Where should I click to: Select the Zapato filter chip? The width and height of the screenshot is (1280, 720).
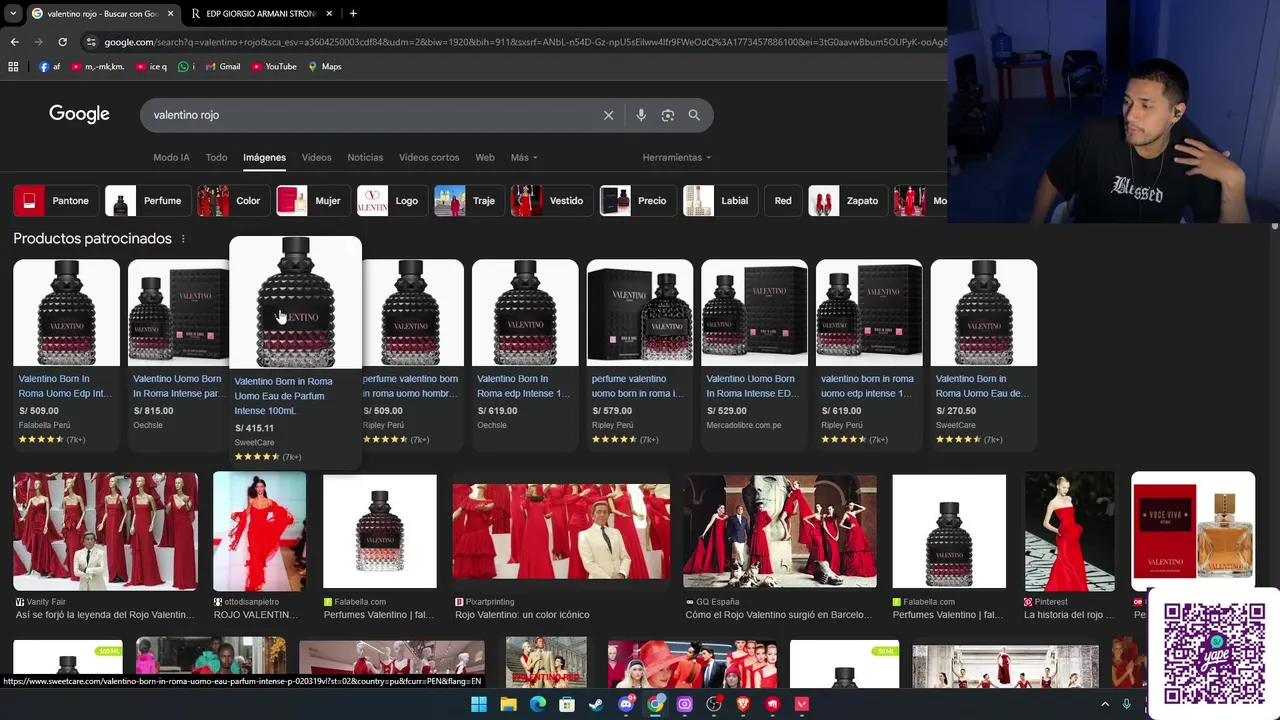[846, 201]
